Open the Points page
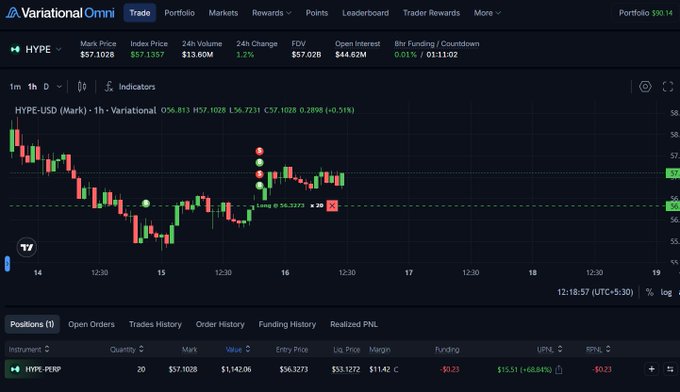Viewport: 680px width, 392px height. [x=317, y=13]
